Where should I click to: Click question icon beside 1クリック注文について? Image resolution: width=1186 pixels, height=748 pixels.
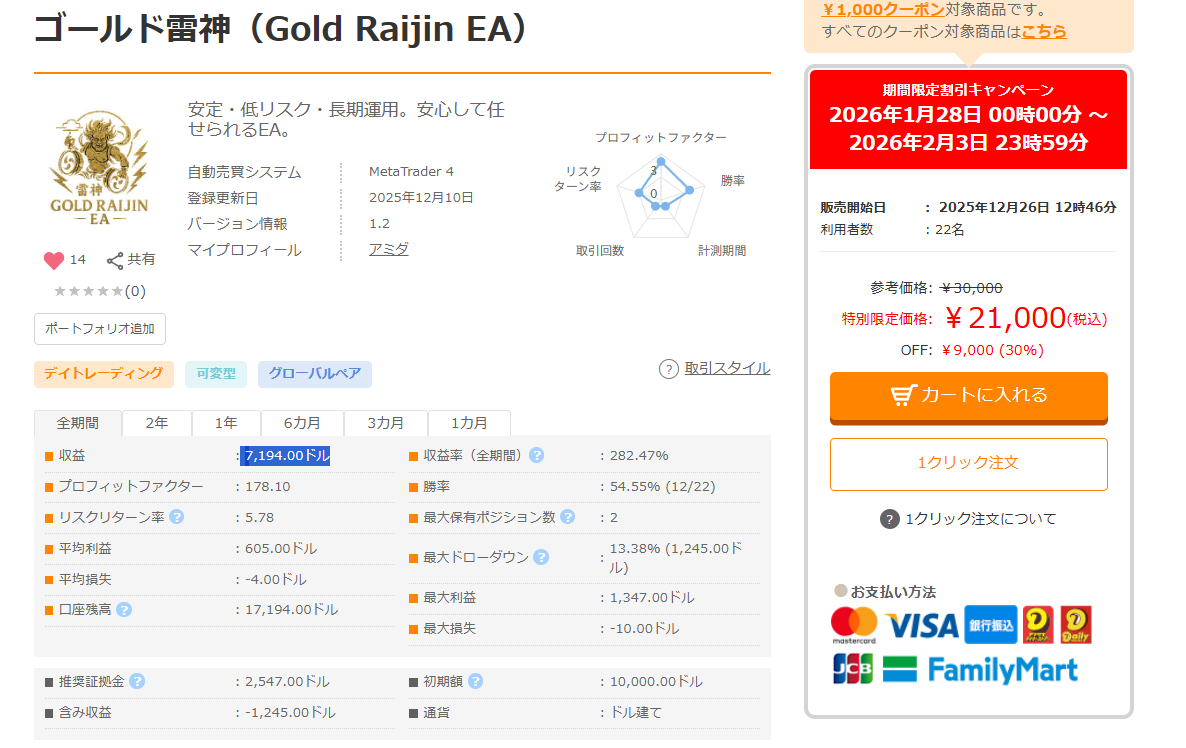(889, 518)
